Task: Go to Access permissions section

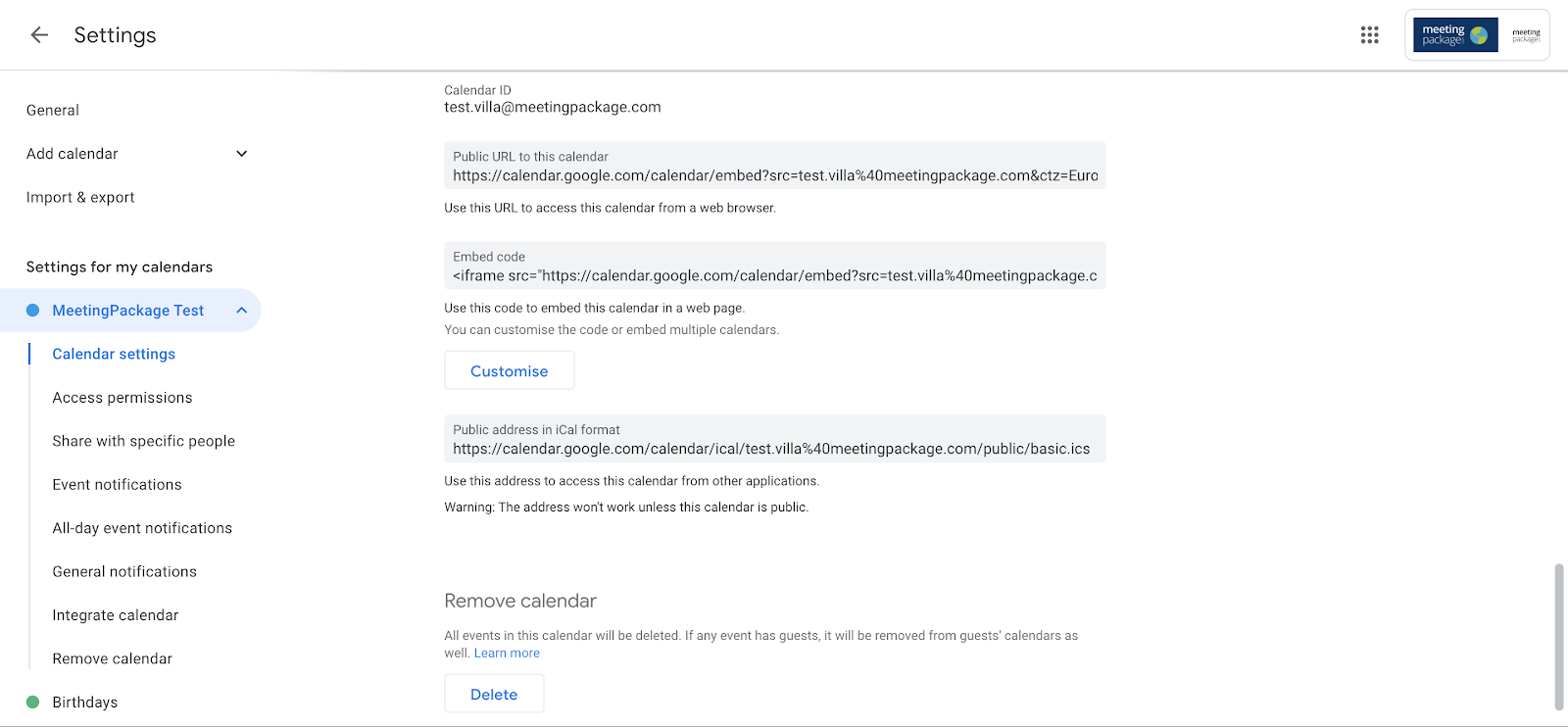Action: click(122, 398)
